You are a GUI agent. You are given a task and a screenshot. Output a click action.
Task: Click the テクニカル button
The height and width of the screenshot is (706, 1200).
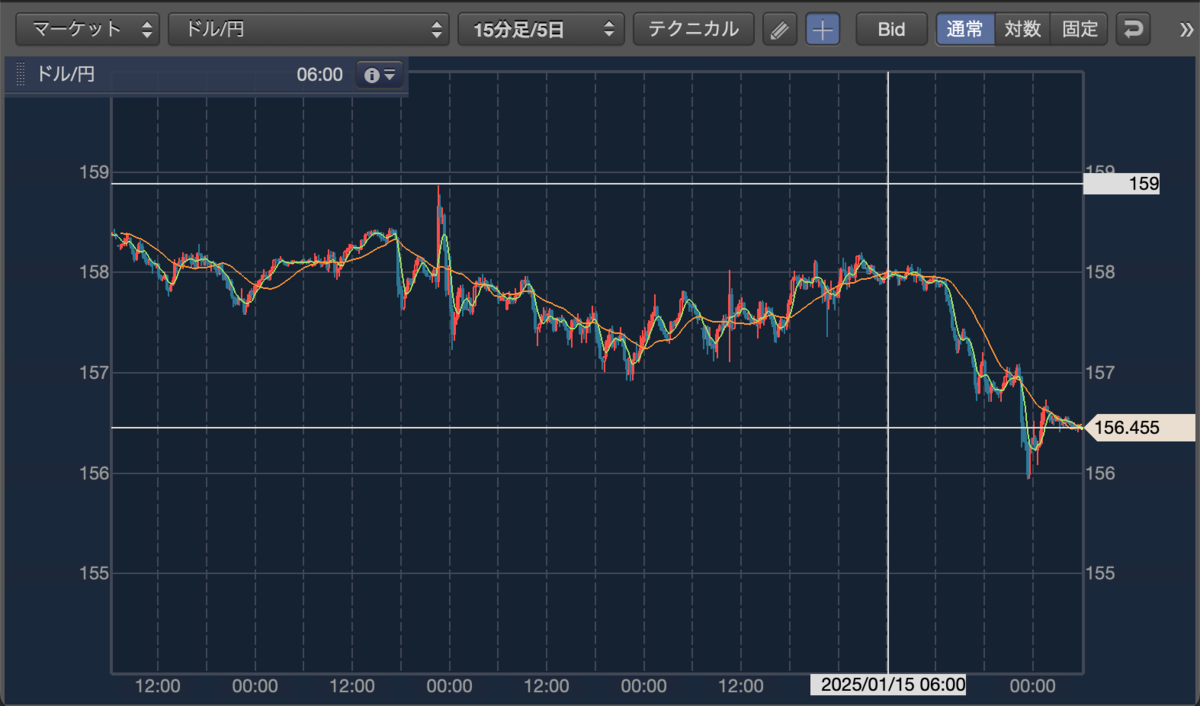point(694,29)
